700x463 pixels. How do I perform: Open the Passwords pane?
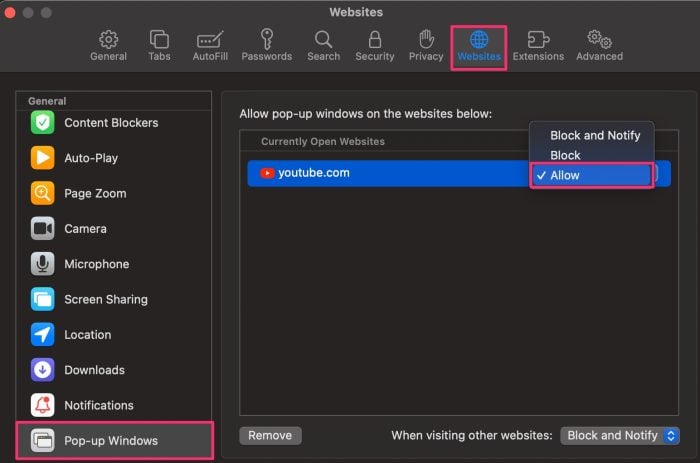pos(267,46)
